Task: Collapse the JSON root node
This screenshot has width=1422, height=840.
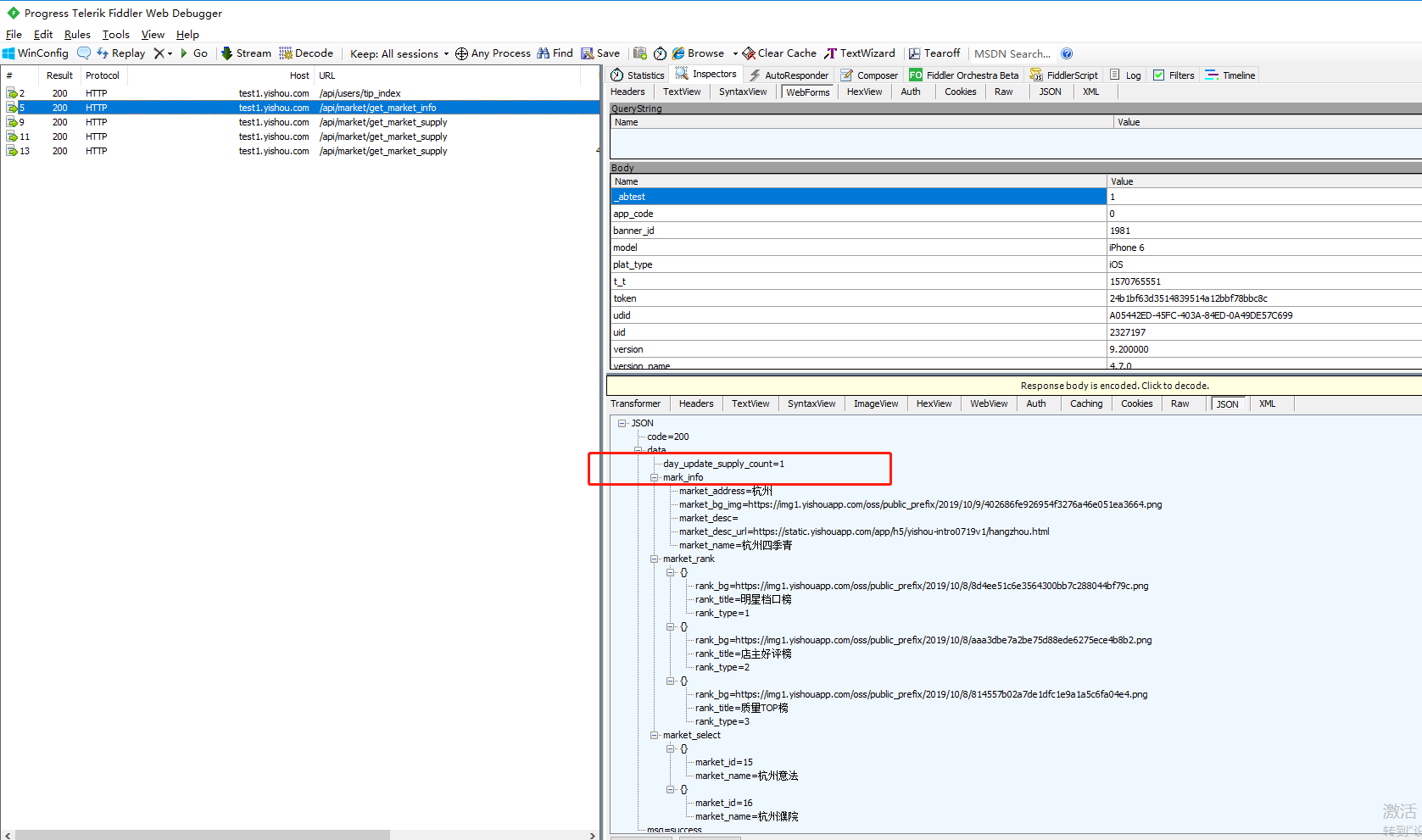Action: [622, 423]
